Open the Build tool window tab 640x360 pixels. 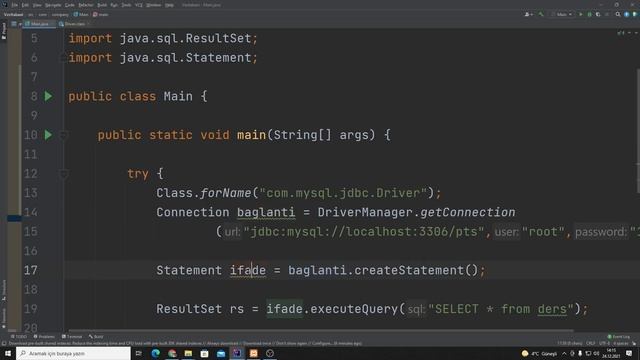(x=96, y=337)
